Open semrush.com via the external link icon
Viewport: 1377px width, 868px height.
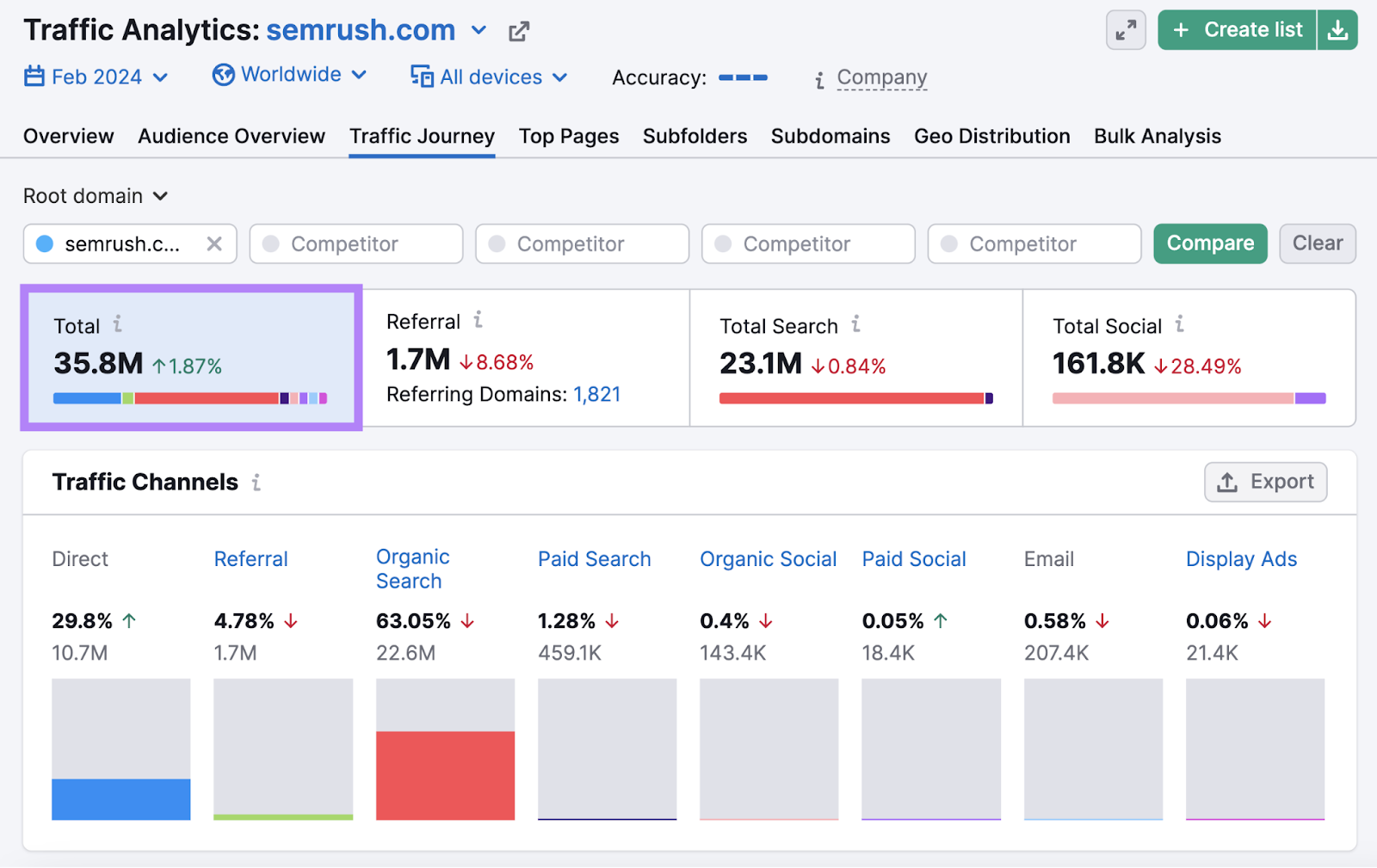[518, 31]
